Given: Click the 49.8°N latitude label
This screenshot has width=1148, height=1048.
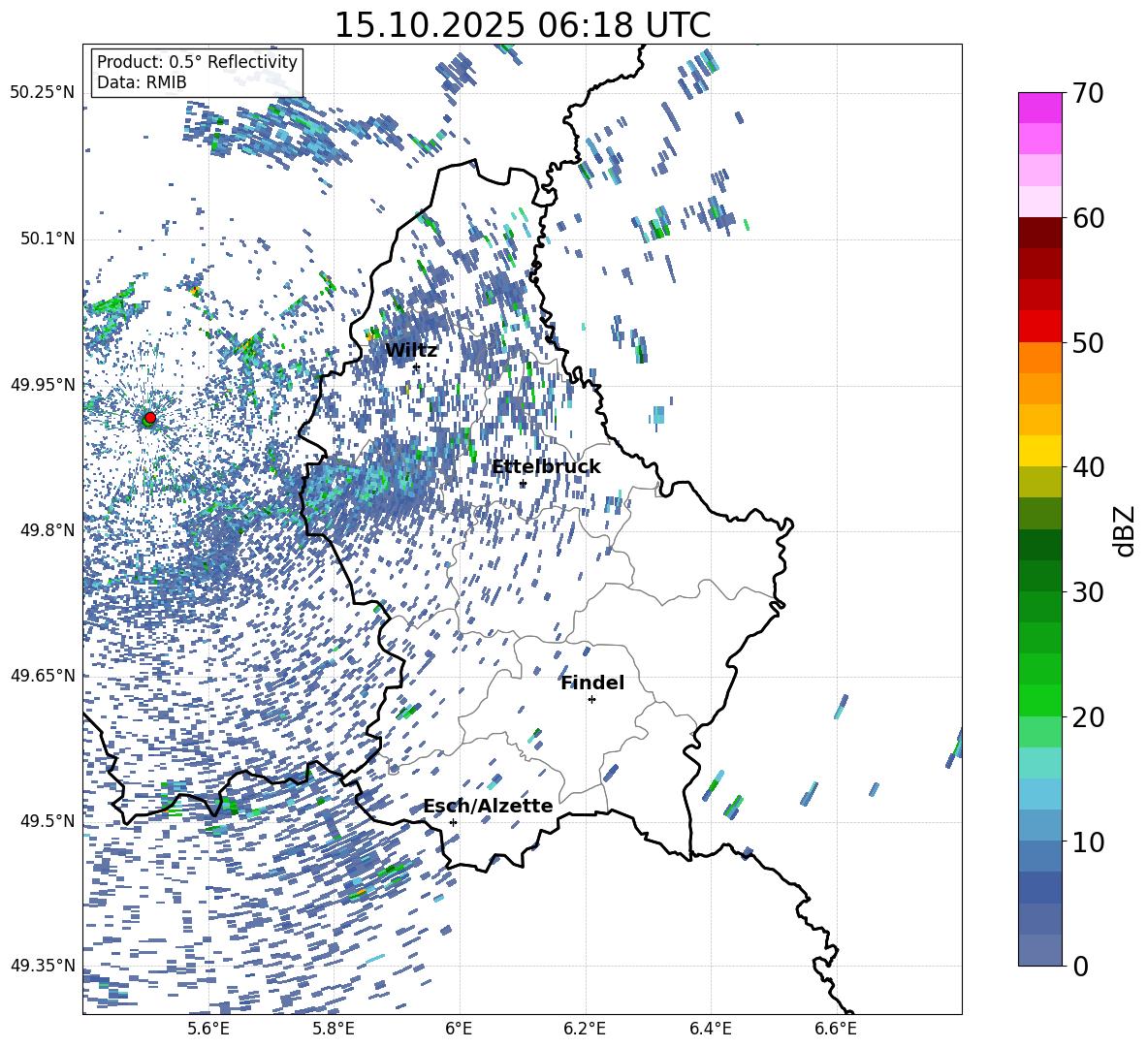Looking at the screenshot, I should (47, 529).
